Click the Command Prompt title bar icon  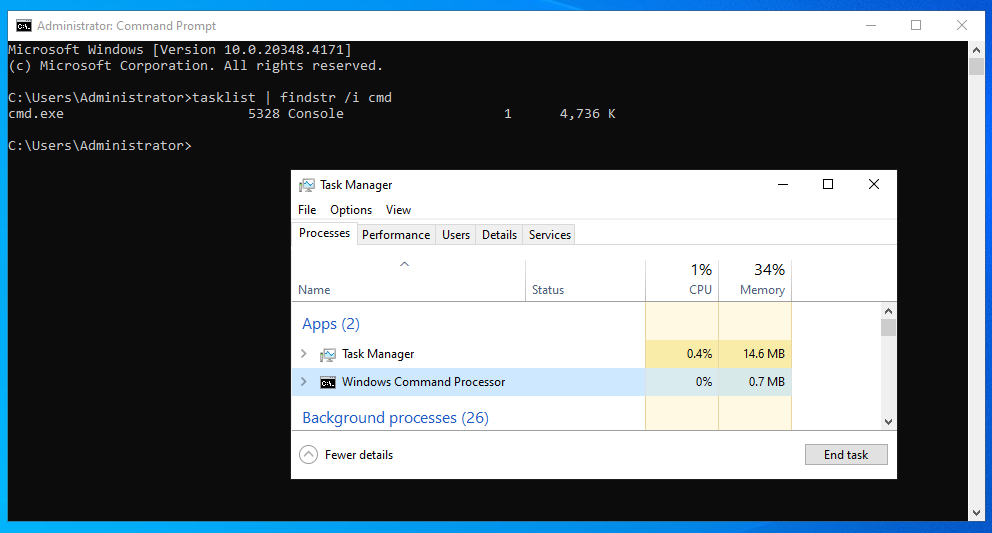point(23,26)
